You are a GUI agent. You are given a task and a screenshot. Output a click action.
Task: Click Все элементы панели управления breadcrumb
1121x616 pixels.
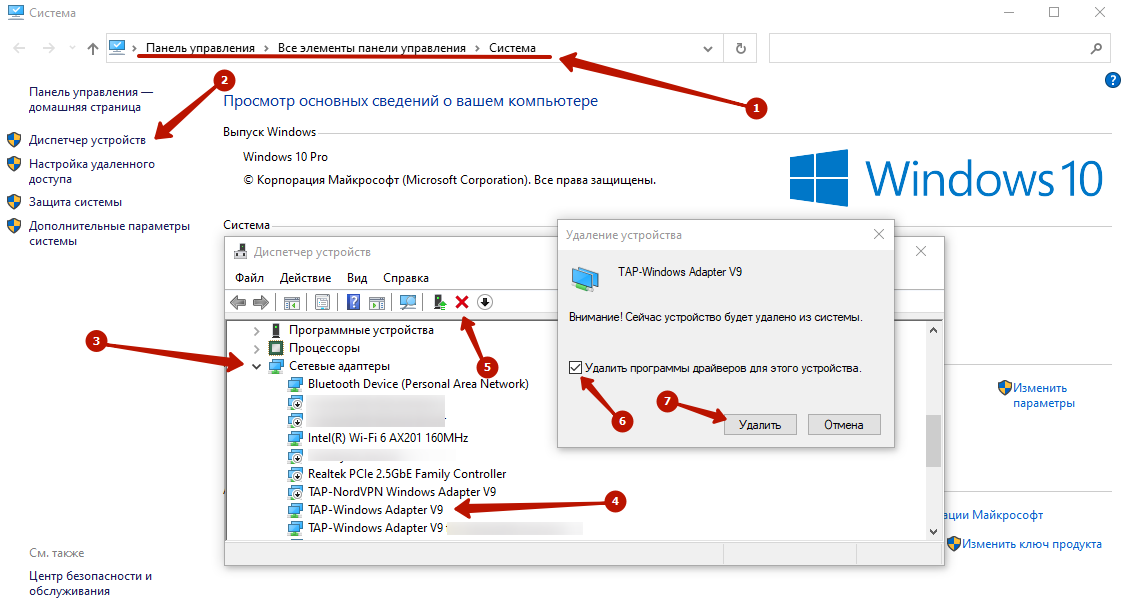pyautogui.click(x=372, y=48)
